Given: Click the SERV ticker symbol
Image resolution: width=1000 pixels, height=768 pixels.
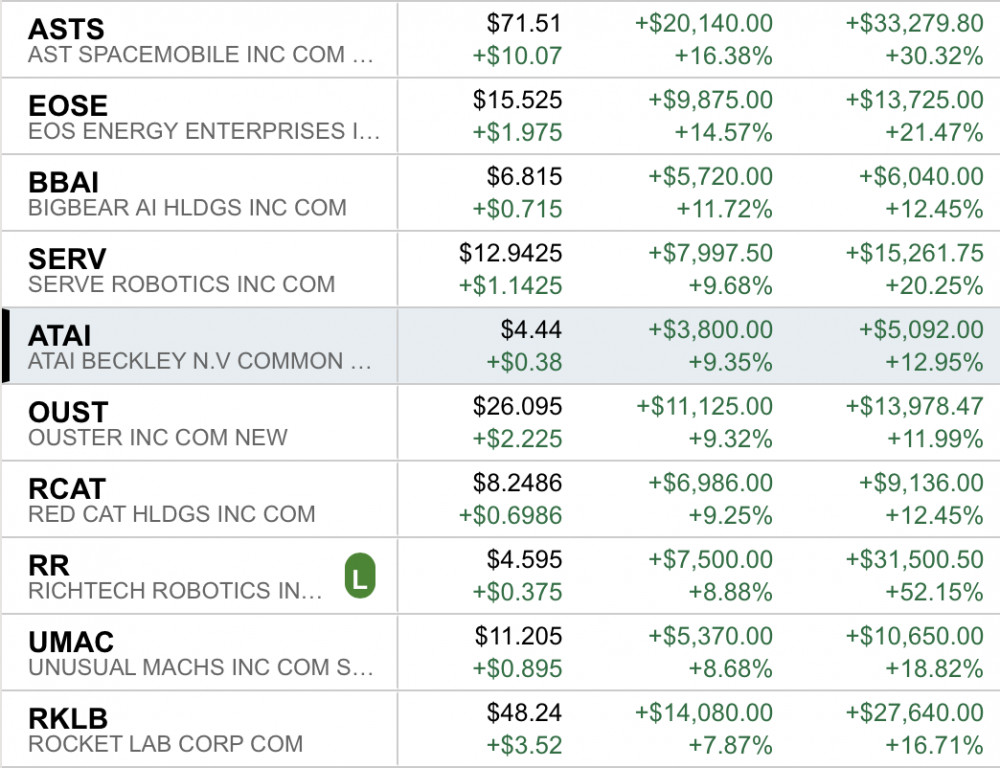Looking at the screenshot, I should [x=67, y=259].
